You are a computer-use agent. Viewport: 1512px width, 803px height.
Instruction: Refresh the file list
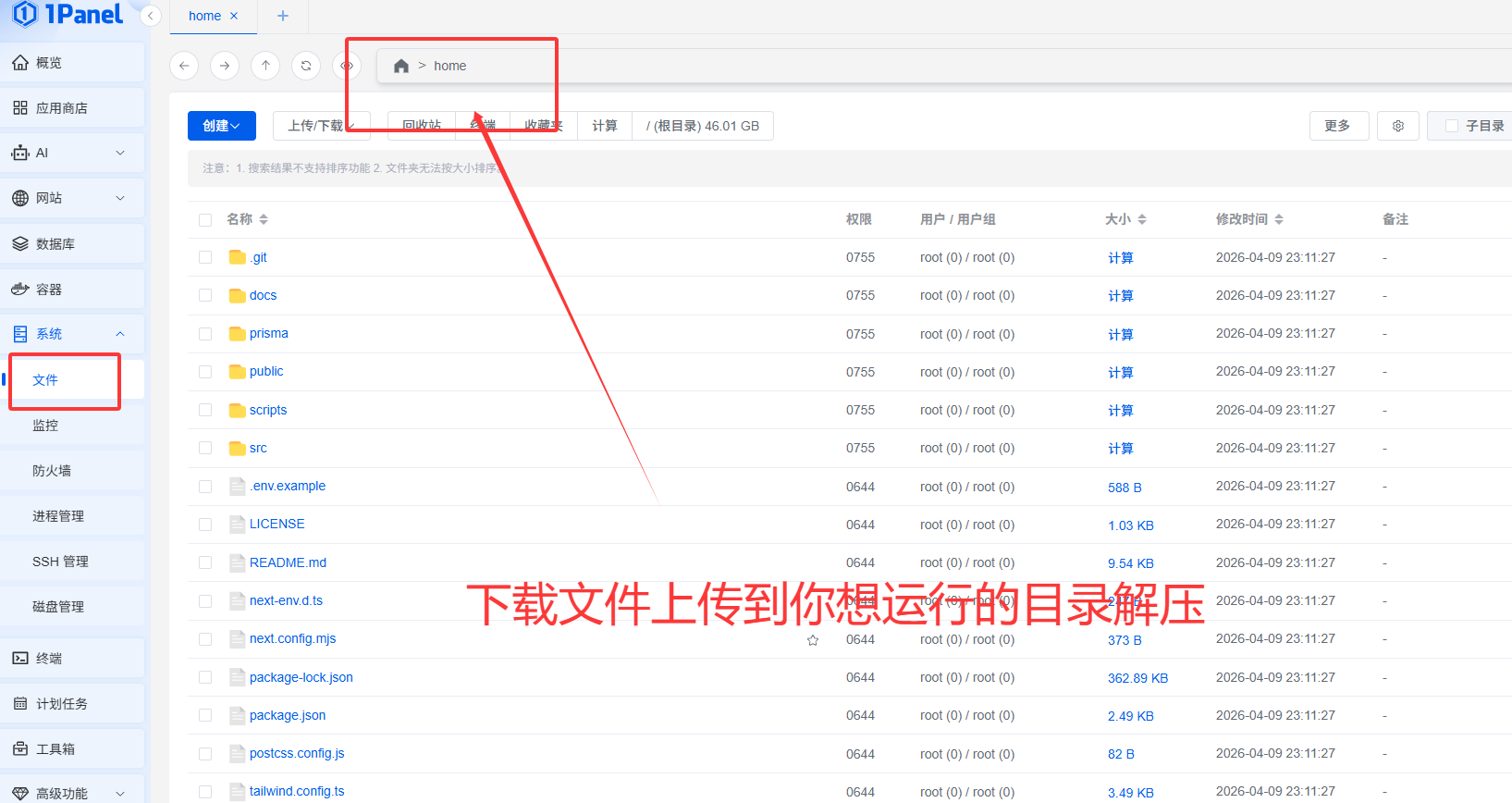[306, 66]
